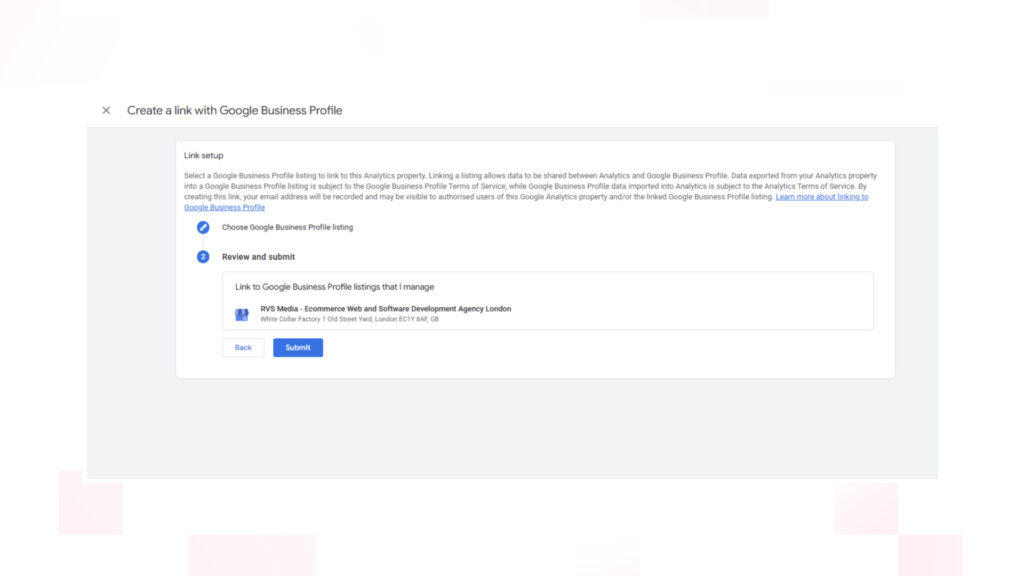Click the White Collar Factory address text

(x=349, y=319)
